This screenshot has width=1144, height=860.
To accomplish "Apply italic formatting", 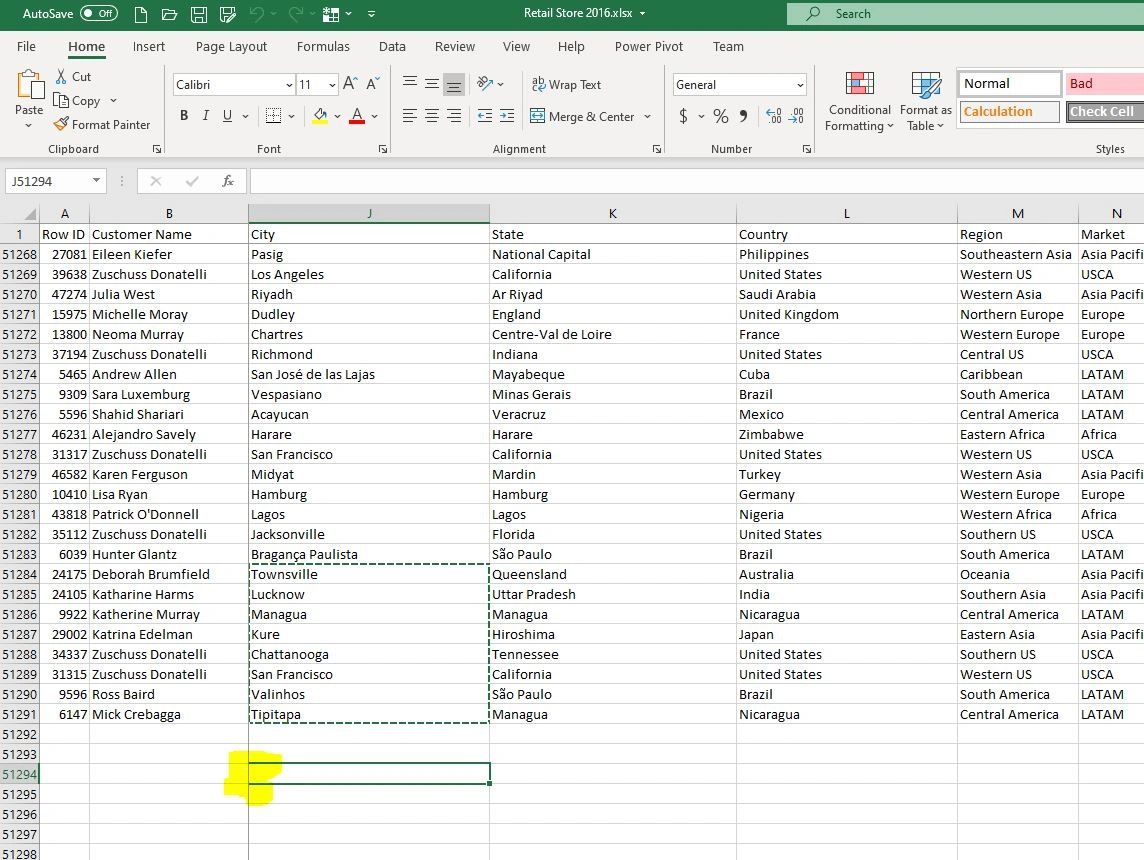I will coord(205,116).
